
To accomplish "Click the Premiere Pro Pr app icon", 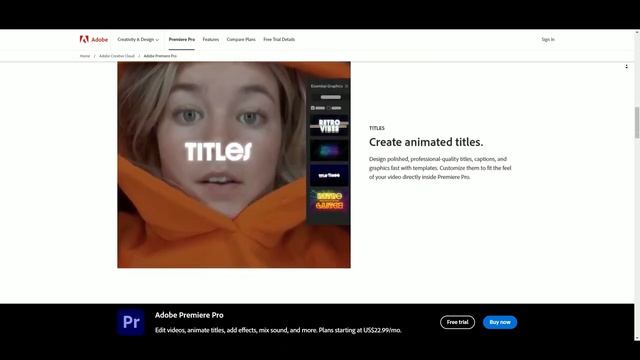I will pos(131,322).
